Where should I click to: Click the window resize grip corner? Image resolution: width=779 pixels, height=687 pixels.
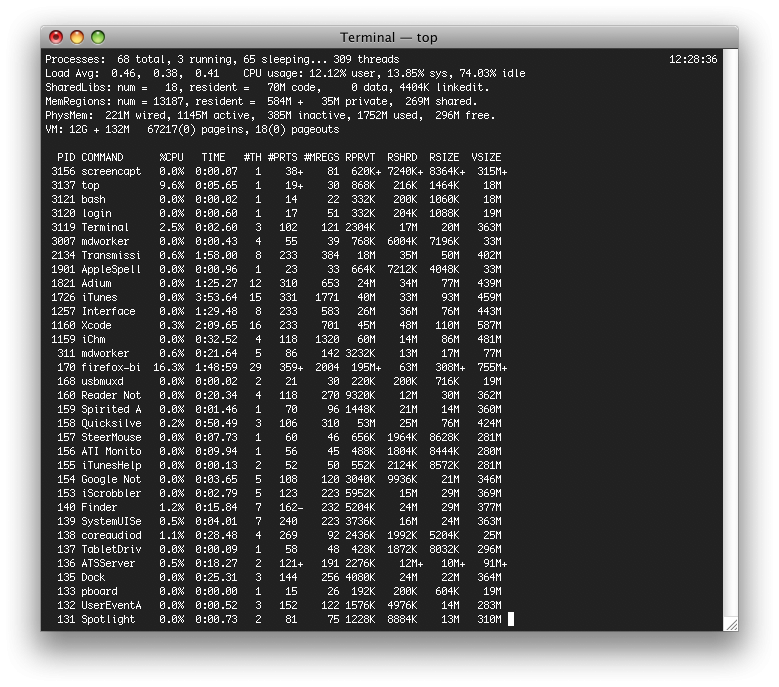[x=731, y=624]
